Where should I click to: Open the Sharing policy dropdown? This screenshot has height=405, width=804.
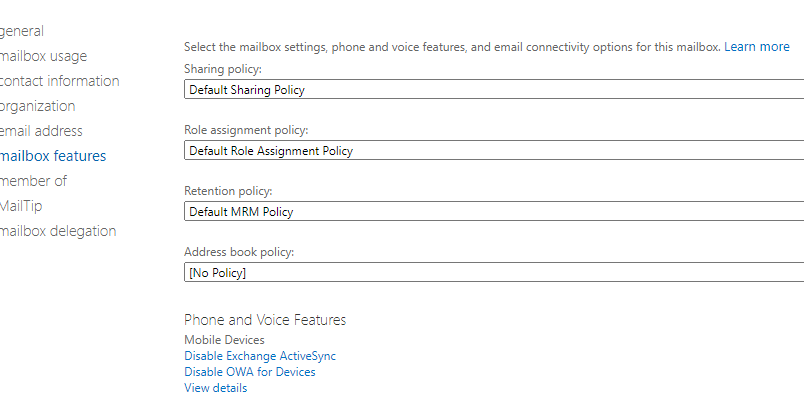[x=494, y=90]
